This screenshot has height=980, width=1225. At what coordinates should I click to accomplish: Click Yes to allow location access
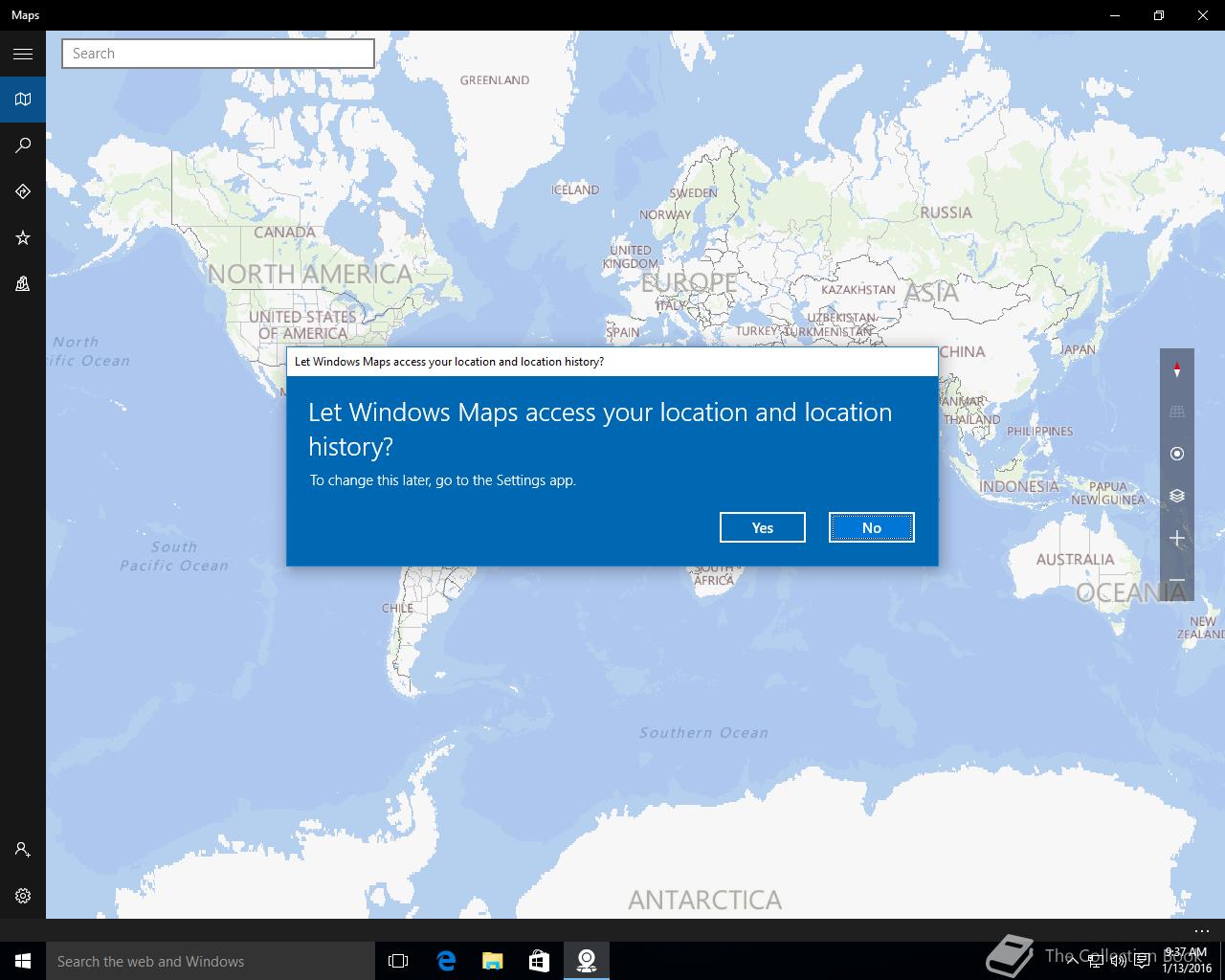point(763,527)
